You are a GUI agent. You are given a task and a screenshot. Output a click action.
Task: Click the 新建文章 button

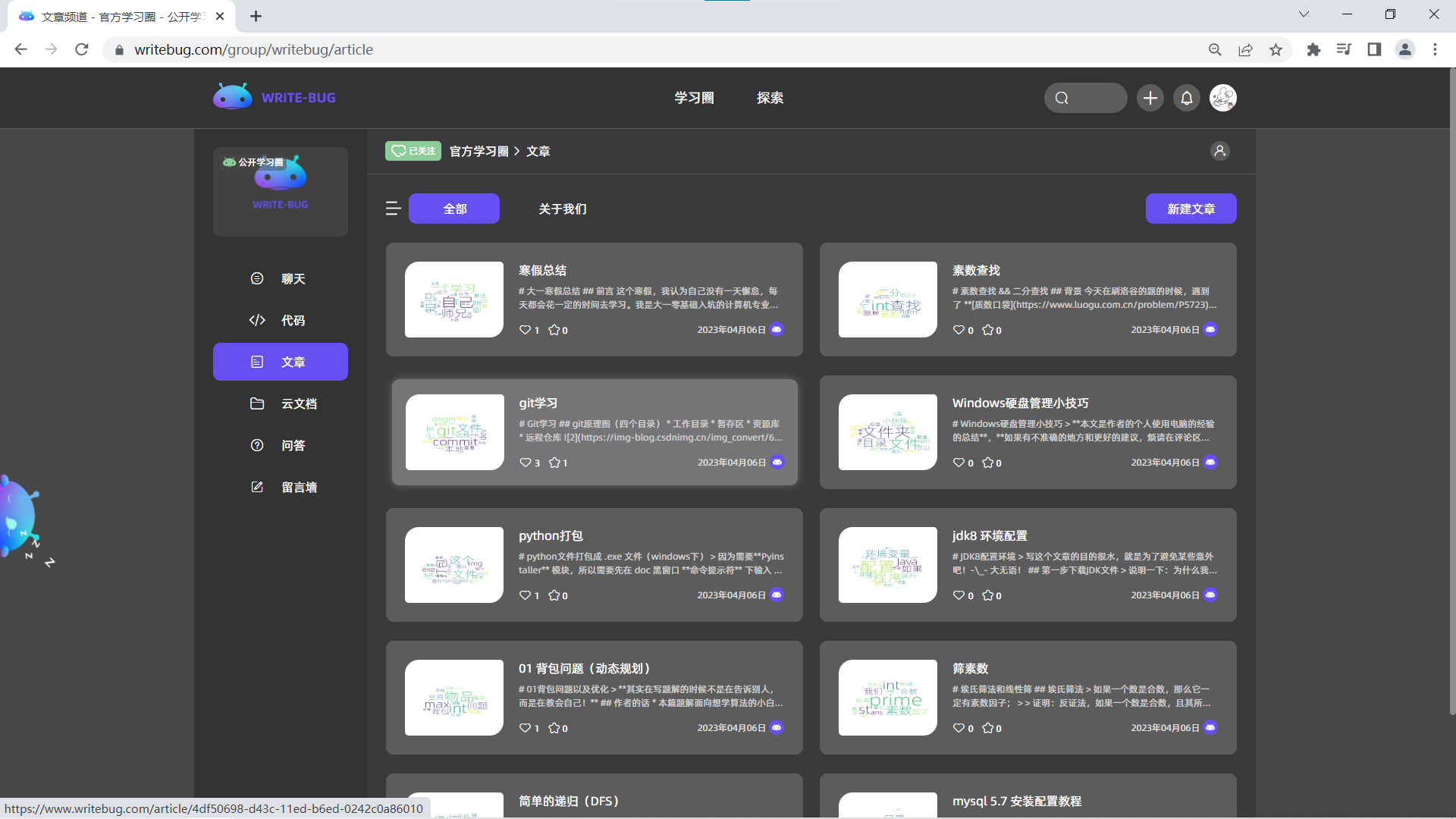click(x=1191, y=209)
